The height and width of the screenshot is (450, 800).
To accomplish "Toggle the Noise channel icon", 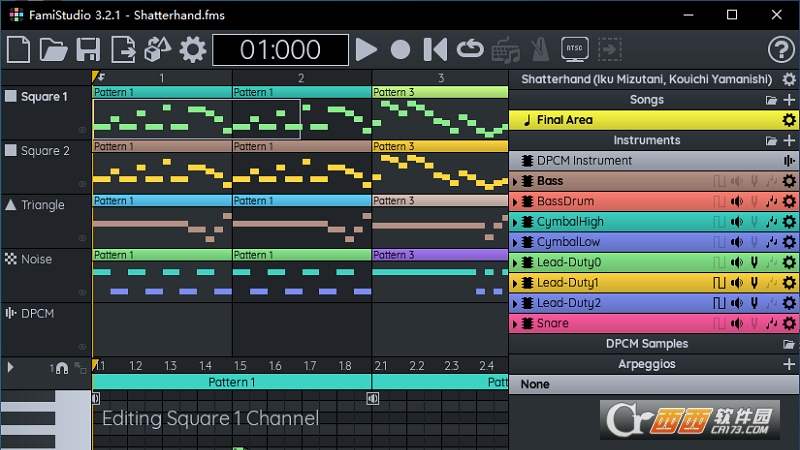I will coord(11,259).
